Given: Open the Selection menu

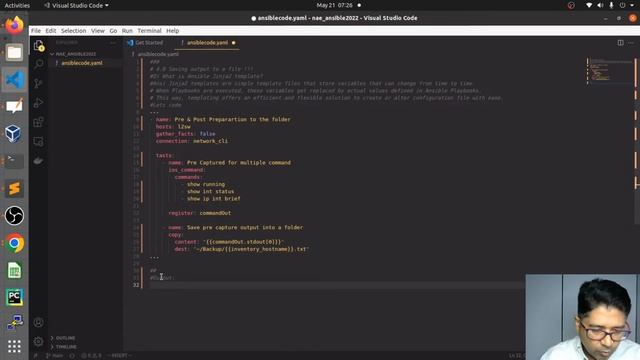Looking at the screenshot, I should [x=73, y=31].
